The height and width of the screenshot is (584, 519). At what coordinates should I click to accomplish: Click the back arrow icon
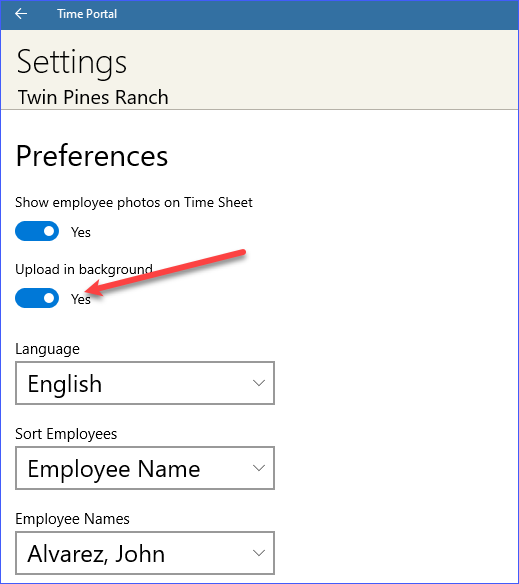pyautogui.click(x=21, y=14)
